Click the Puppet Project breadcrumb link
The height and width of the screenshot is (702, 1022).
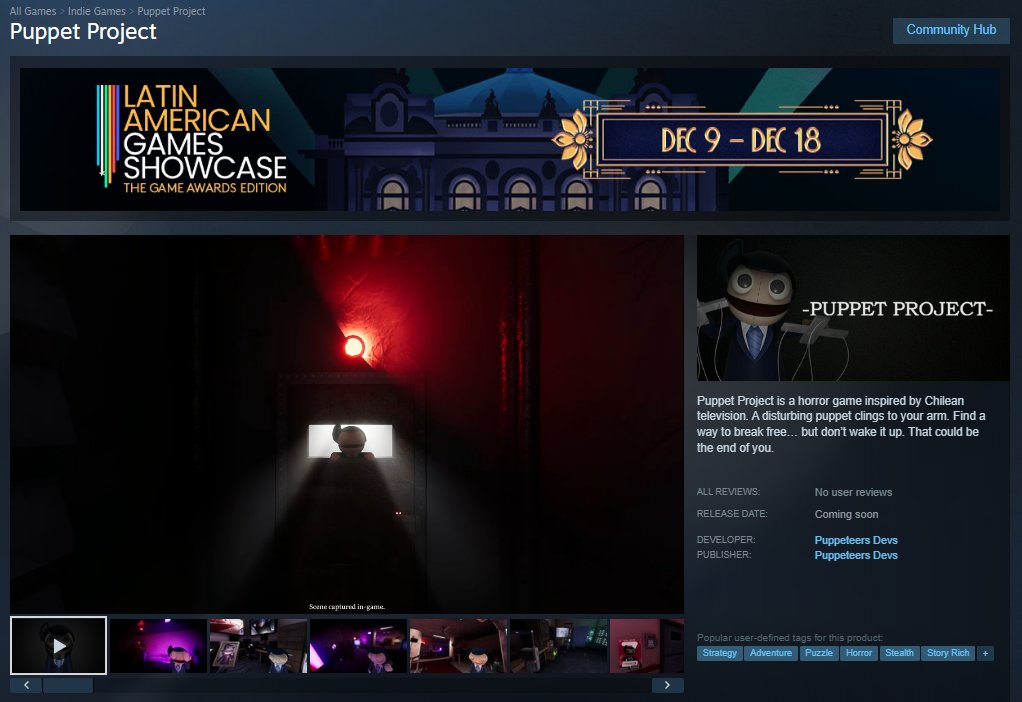point(171,11)
